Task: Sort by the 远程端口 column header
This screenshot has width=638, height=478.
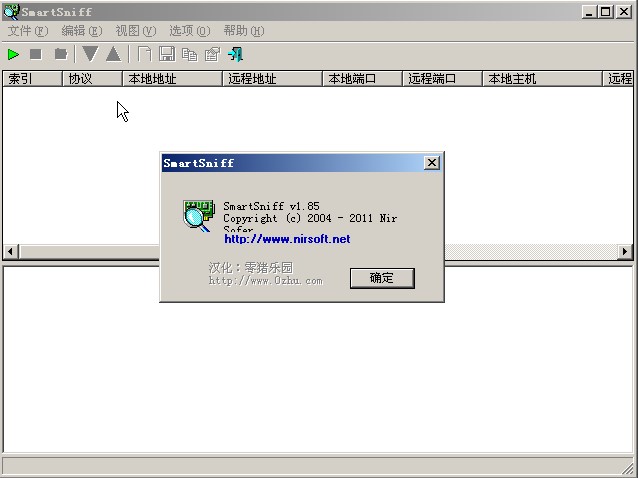Action: coord(442,79)
